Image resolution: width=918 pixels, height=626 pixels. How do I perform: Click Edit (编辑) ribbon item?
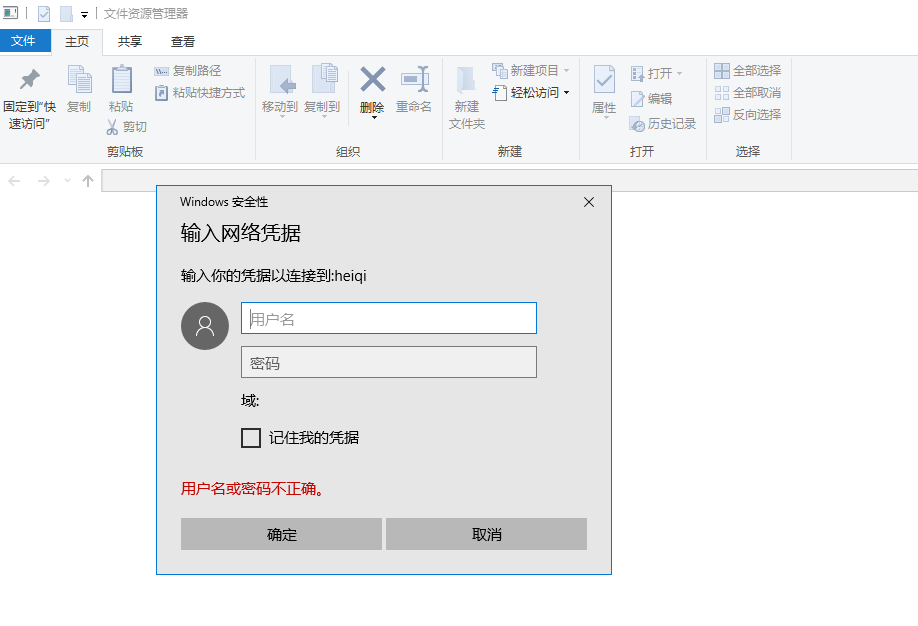point(652,99)
